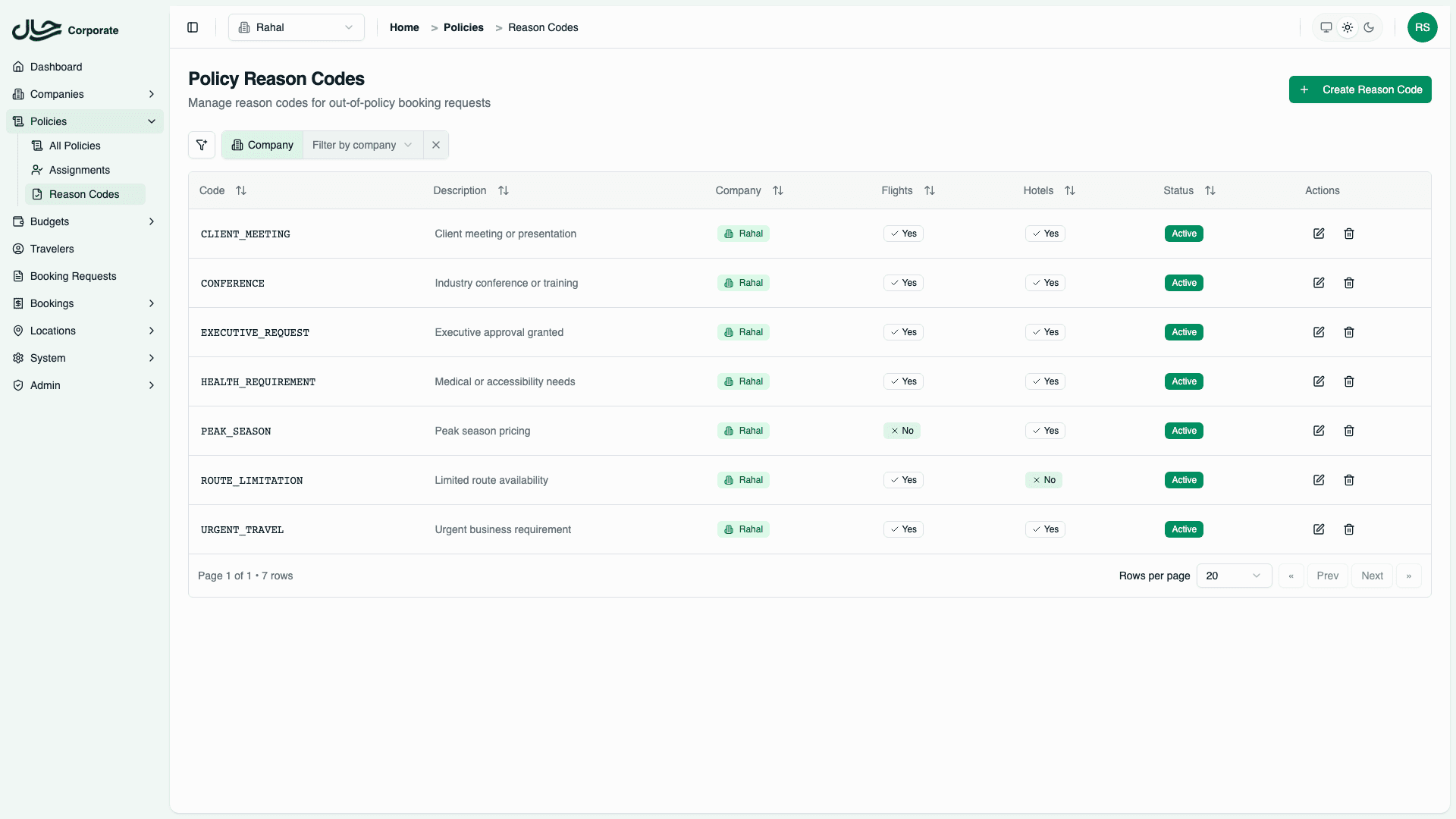1456x819 pixels.
Task: Click the RS avatar in the top right
Action: click(x=1423, y=27)
